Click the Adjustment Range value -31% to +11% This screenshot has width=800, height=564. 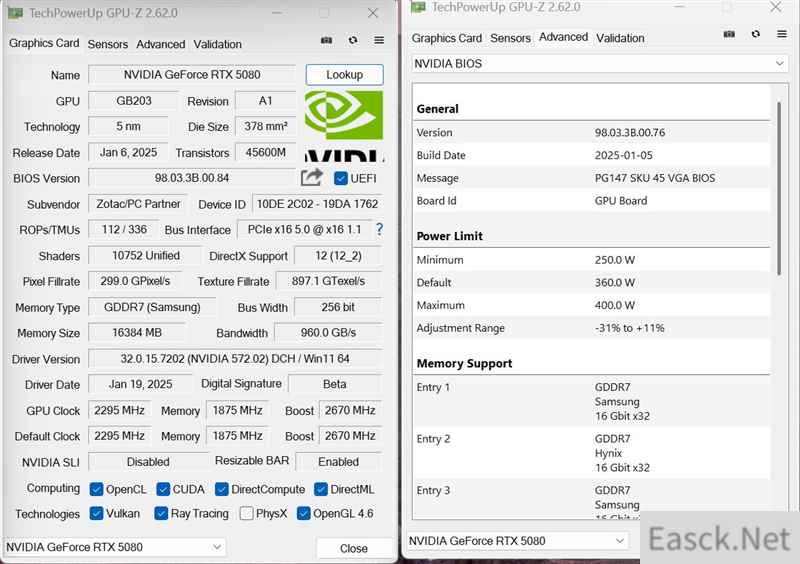(x=630, y=328)
